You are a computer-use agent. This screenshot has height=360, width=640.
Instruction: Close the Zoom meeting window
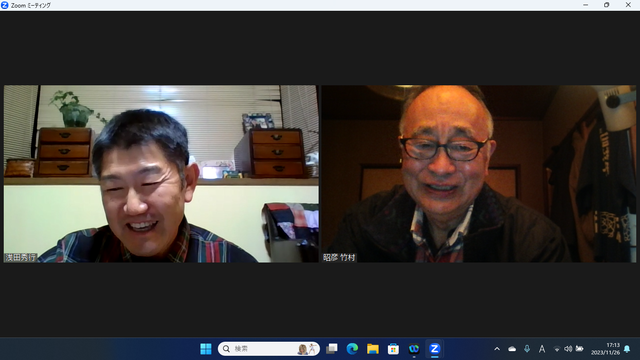tap(628, 5)
